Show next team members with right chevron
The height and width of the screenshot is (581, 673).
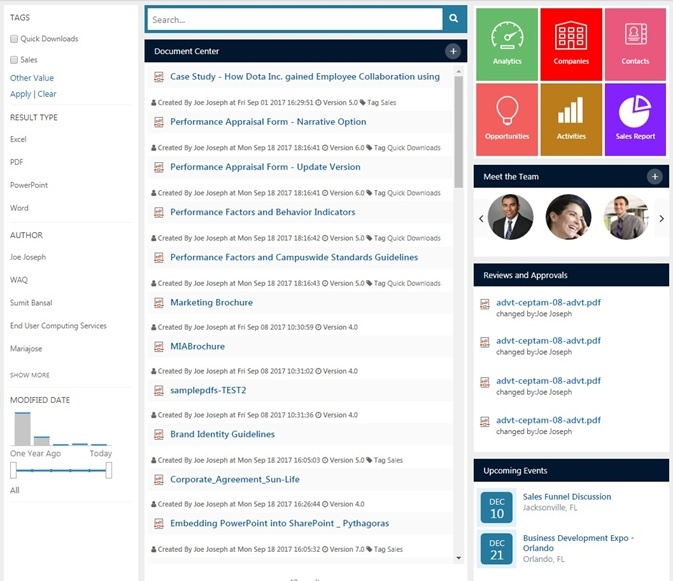tap(661, 218)
